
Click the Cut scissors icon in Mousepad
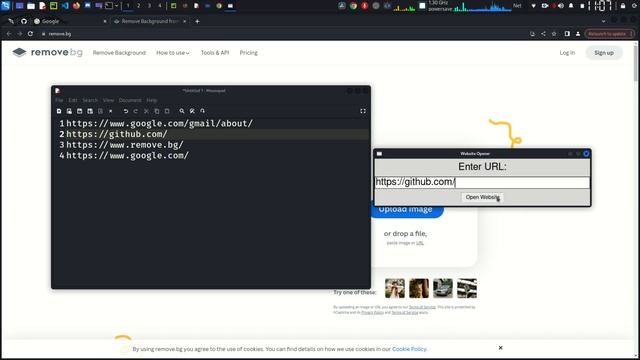pyautogui.click(x=146, y=111)
